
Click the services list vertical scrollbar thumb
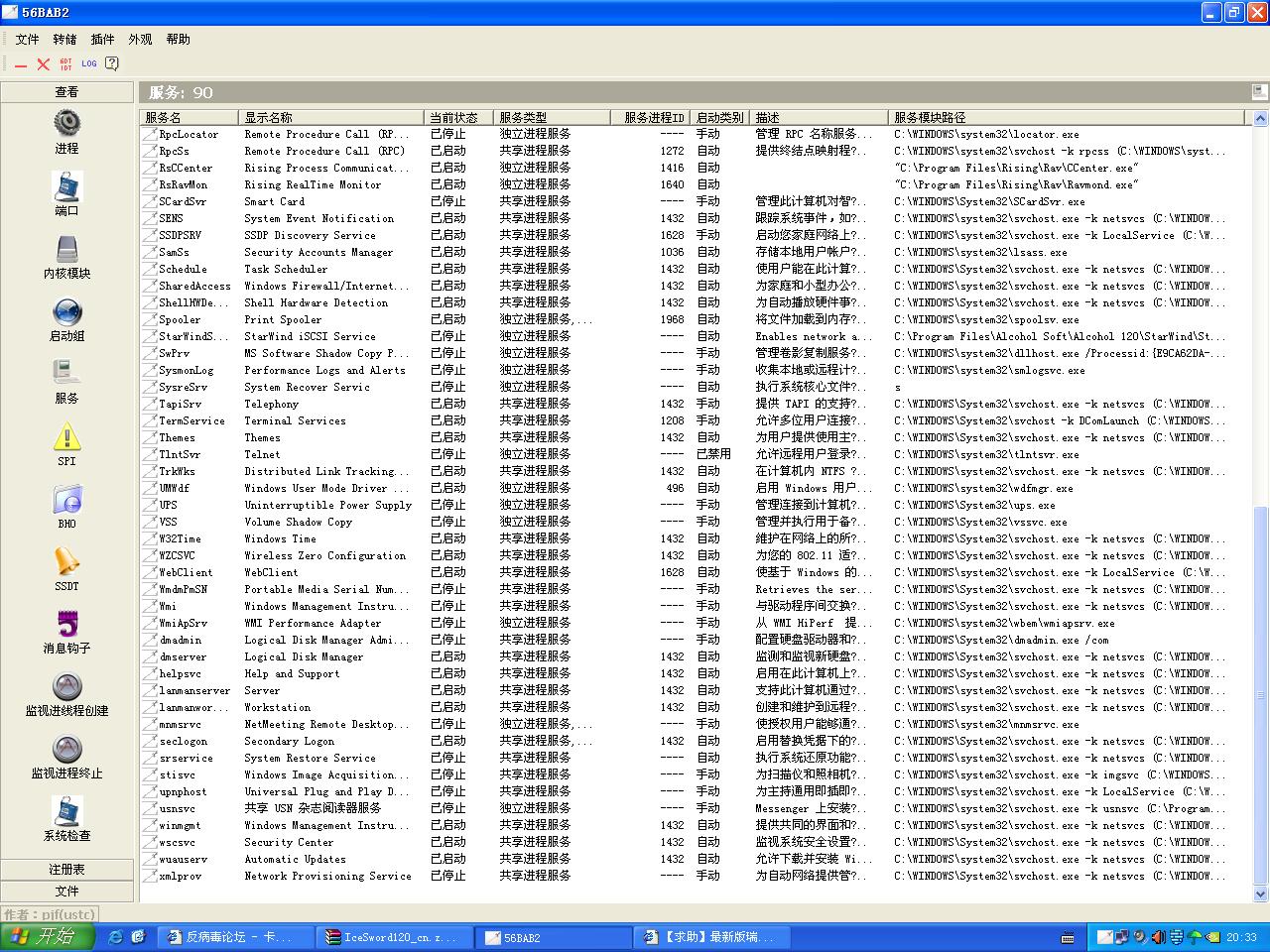pyautogui.click(x=1261, y=694)
